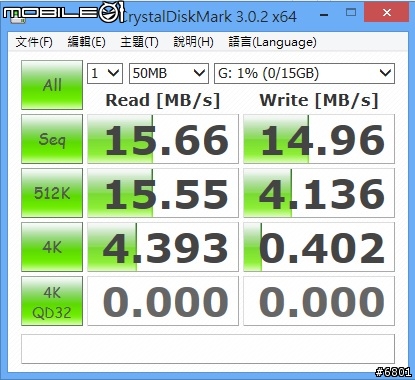415x380 pixels.
Task: Open the 文件(F) menu
Action: pyautogui.click(x=34, y=42)
